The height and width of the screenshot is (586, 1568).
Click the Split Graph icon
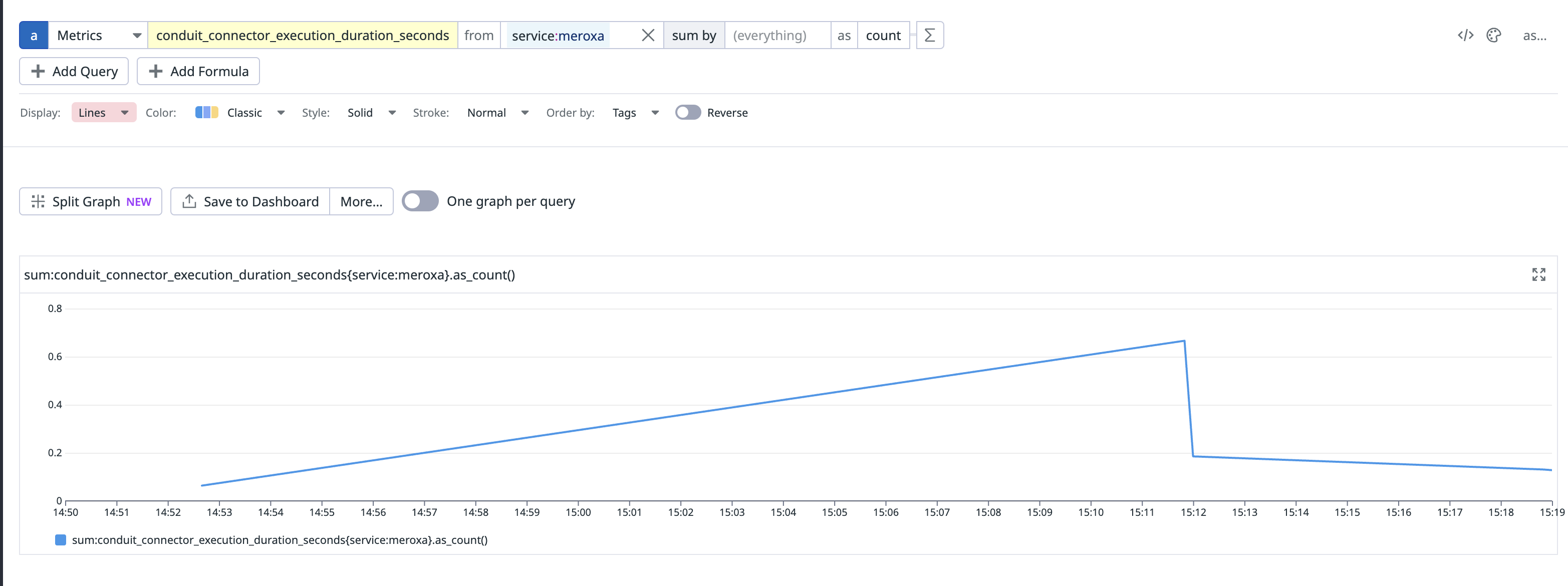(x=39, y=201)
